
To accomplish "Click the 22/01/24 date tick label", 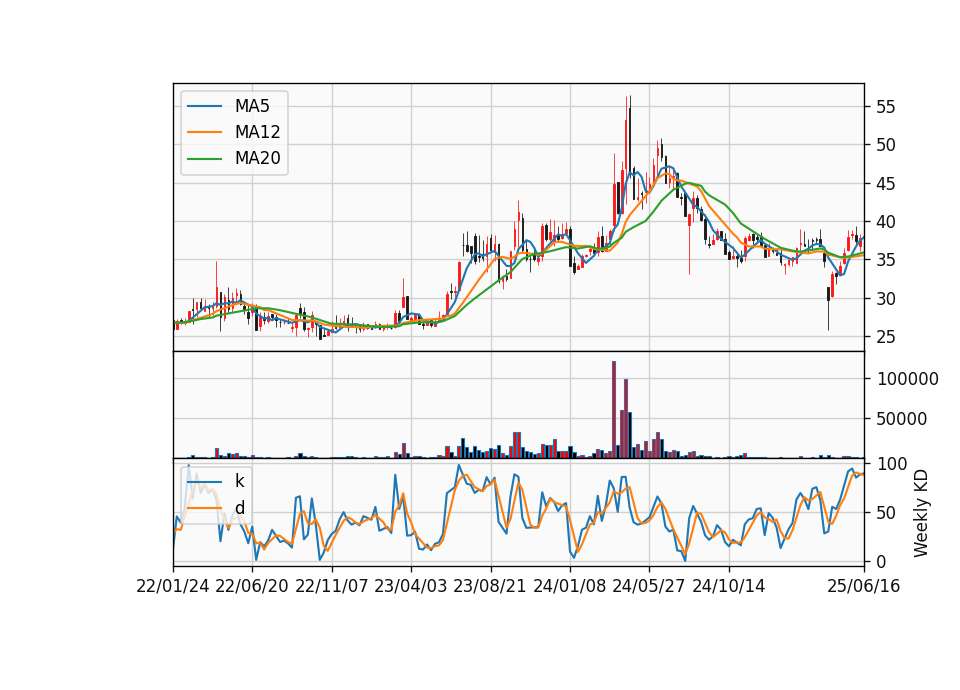I will (x=173, y=586).
